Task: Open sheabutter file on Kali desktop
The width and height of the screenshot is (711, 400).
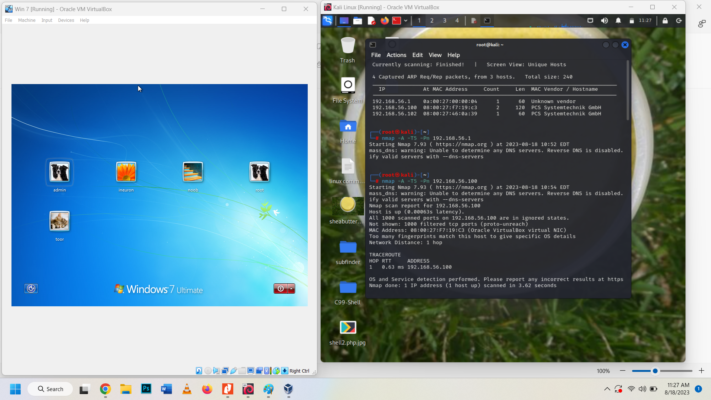Action: click(347, 210)
